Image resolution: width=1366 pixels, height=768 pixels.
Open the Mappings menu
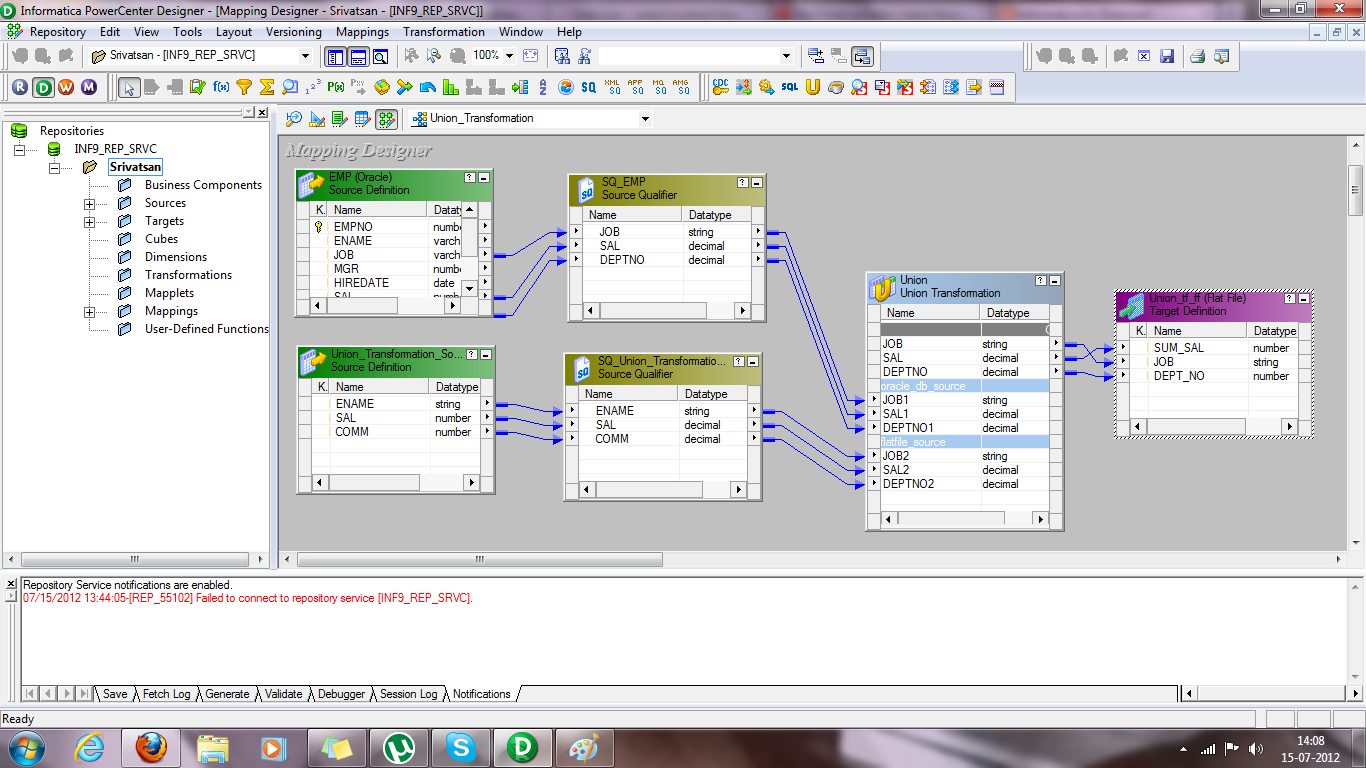[x=362, y=31]
